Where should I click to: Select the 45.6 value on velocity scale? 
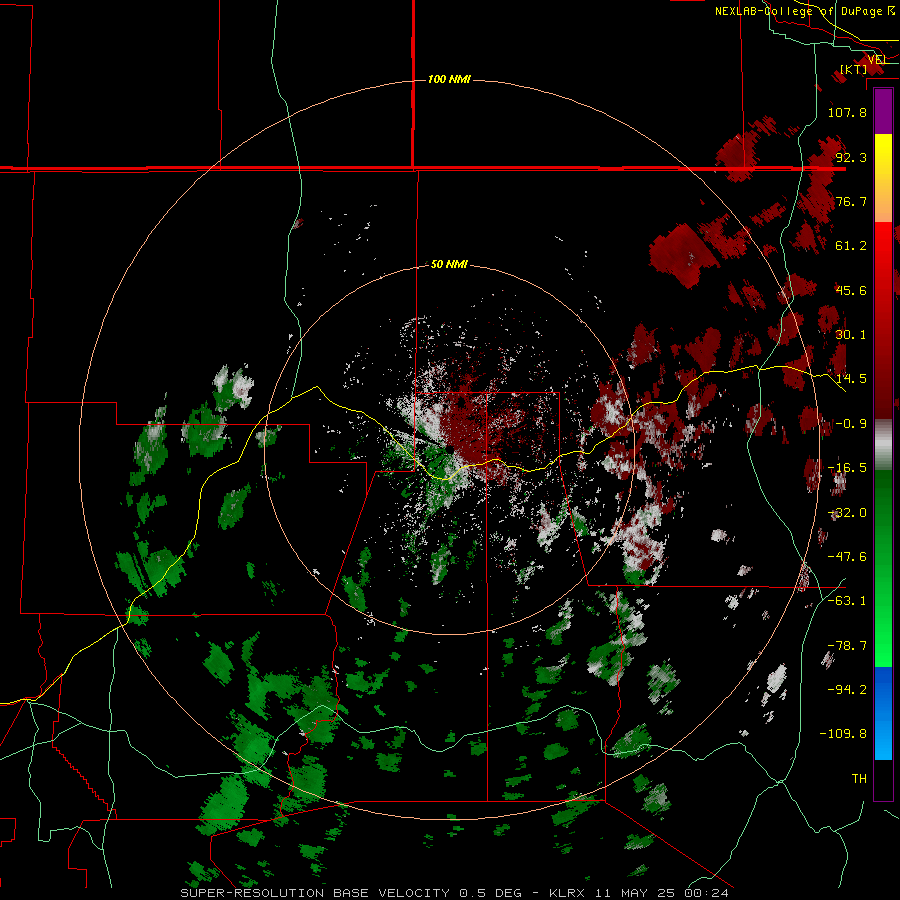[x=851, y=290]
